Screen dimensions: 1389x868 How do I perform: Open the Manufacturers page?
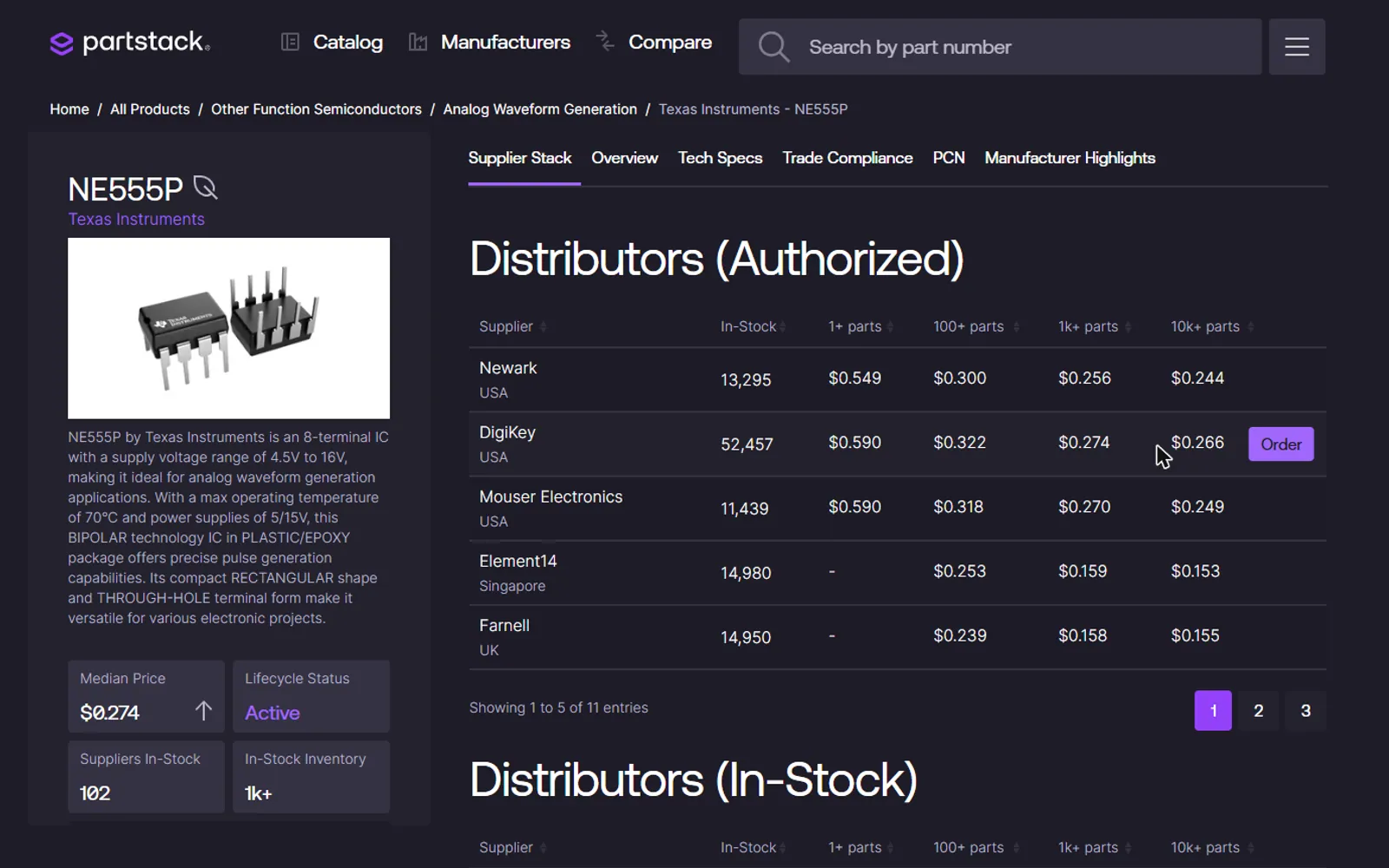pos(490,42)
